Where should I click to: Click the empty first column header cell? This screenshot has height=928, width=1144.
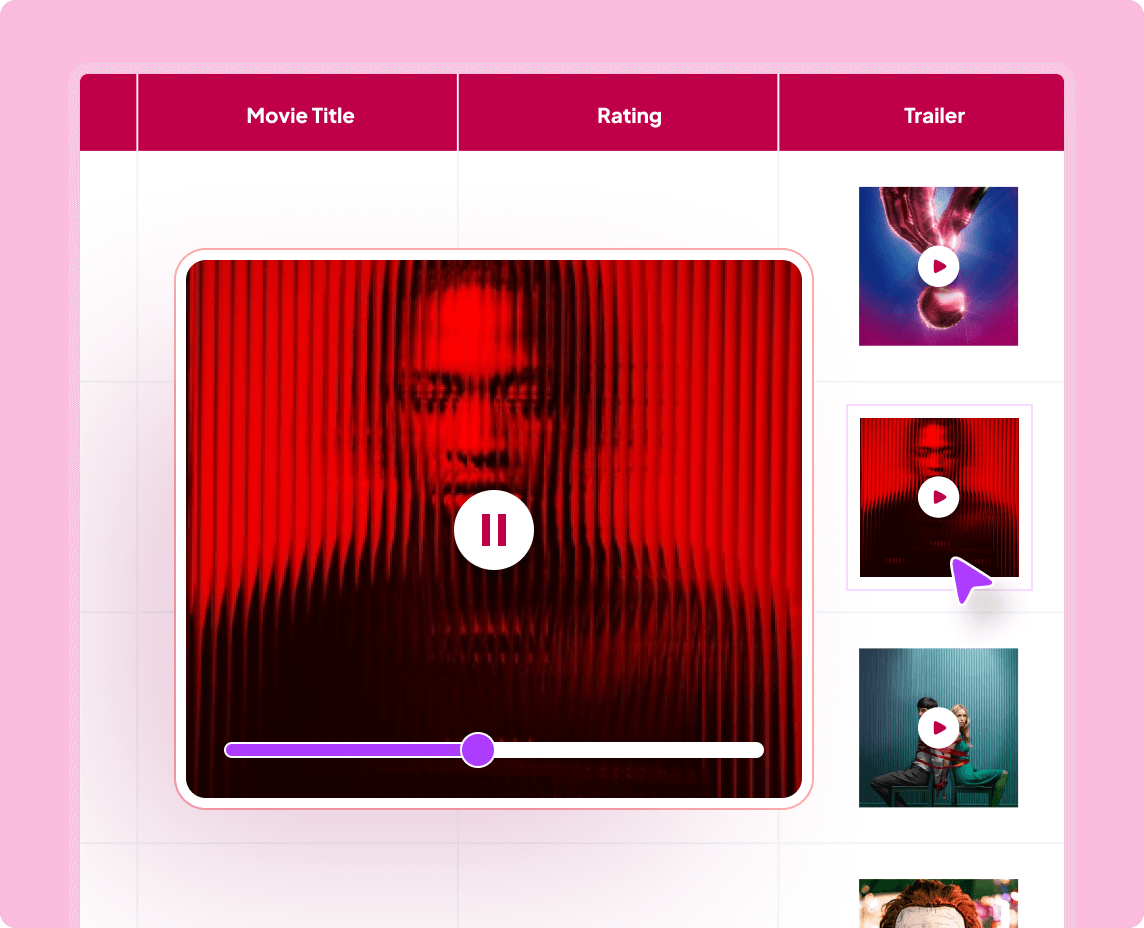109,113
